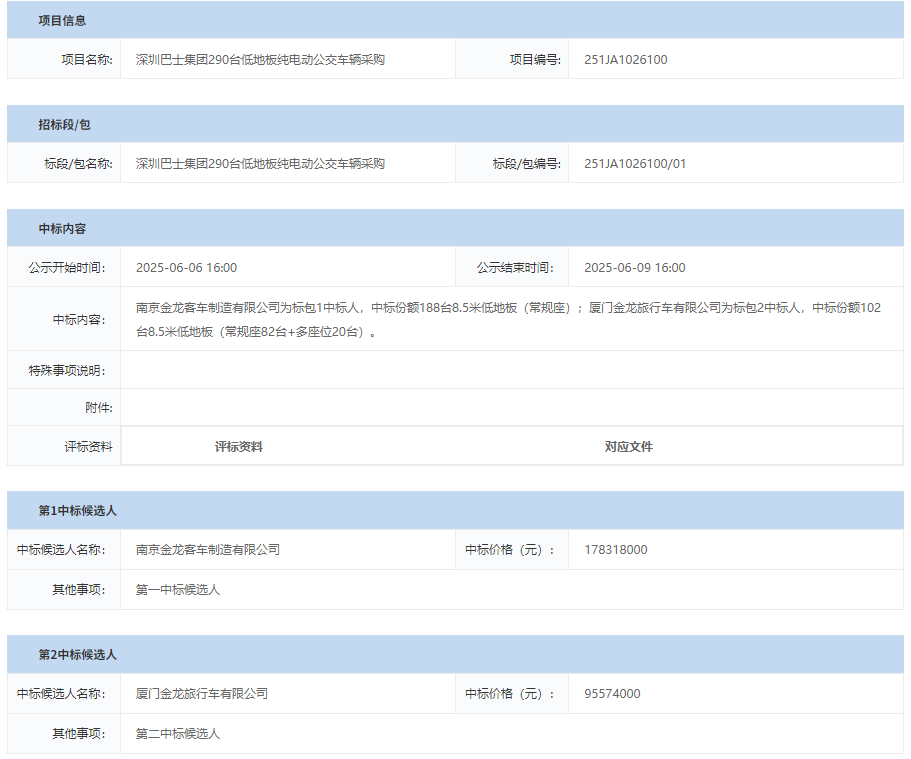Click the 第1中标候选人 section header

coord(455,510)
